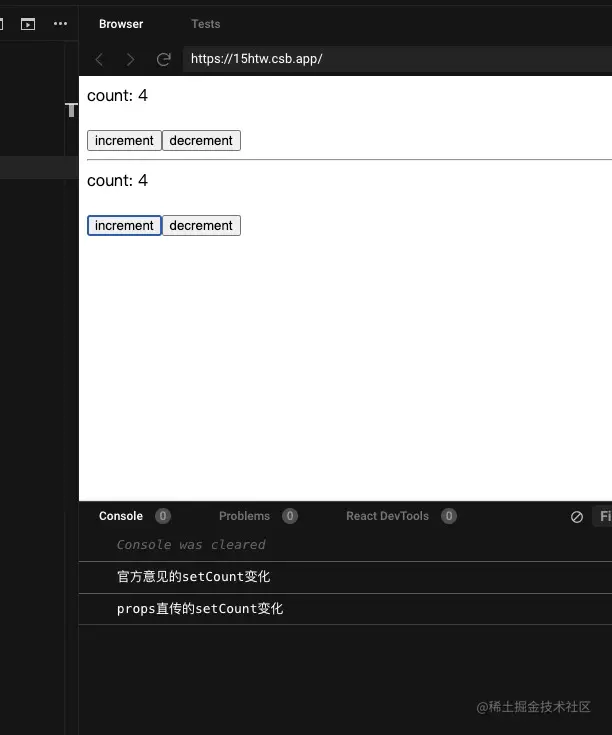The image size is (612, 735).
Task: Switch to the Tests tab
Action: click(205, 24)
